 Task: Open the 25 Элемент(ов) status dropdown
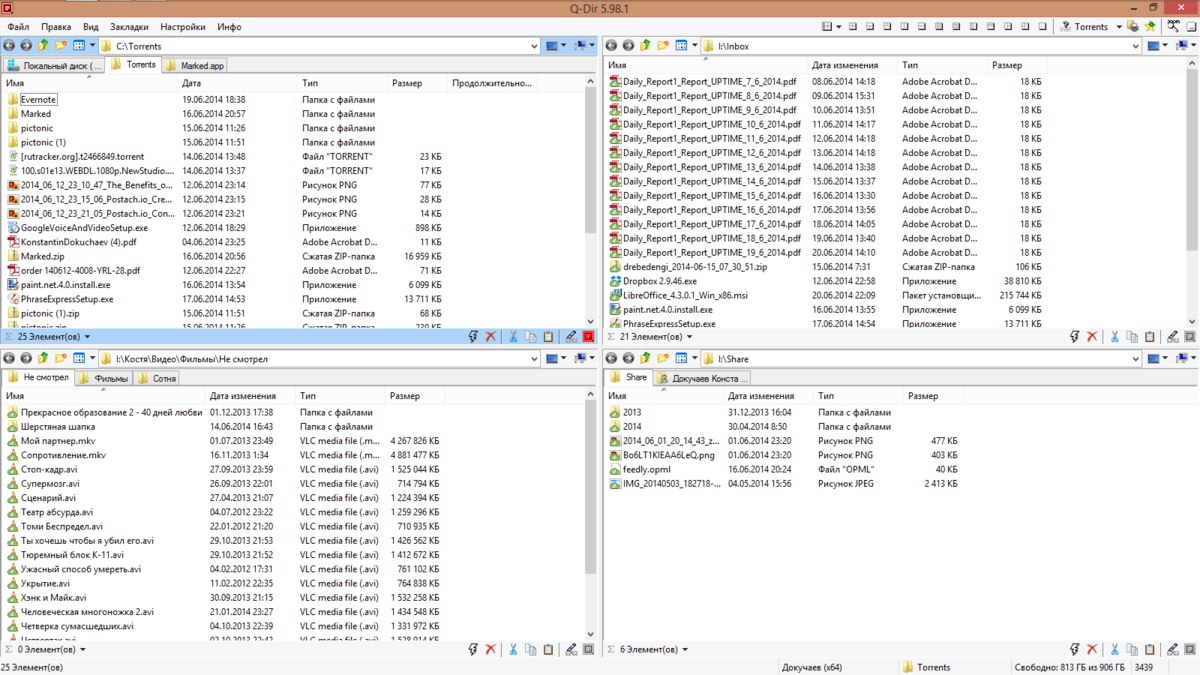tap(48, 337)
